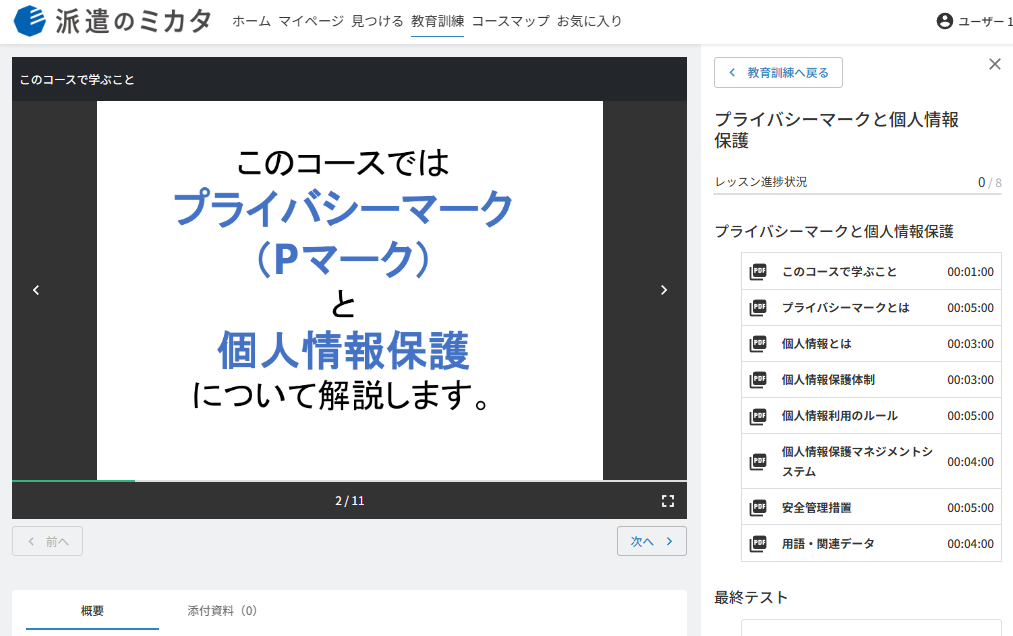Click the このコースで学ぶこと viewer title
Viewport: 1013px width, 636px height.
77,80
